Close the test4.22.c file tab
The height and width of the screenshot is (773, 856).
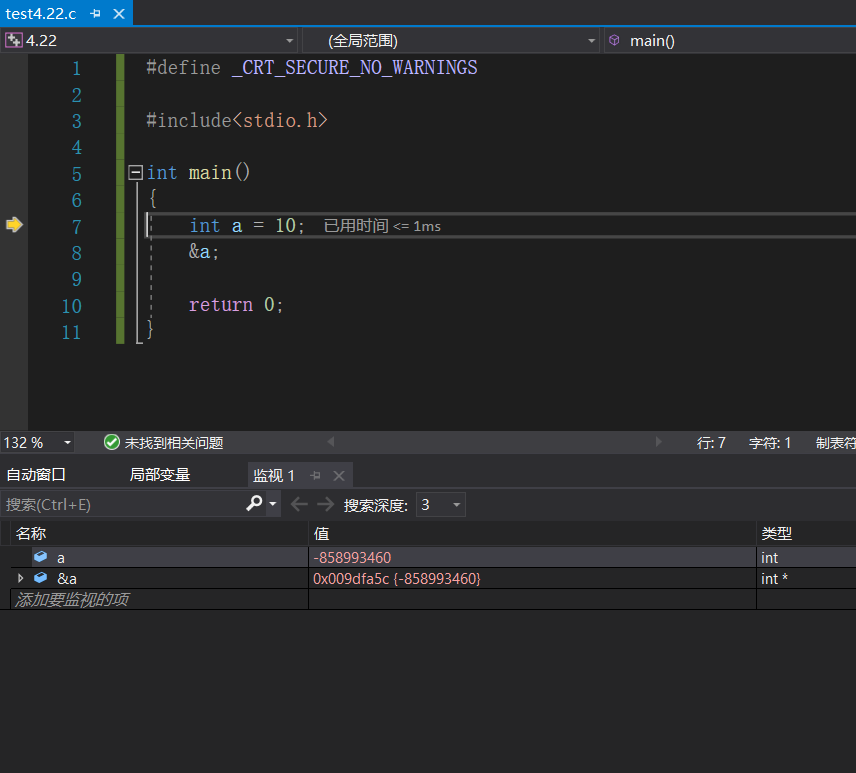pos(117,14)
